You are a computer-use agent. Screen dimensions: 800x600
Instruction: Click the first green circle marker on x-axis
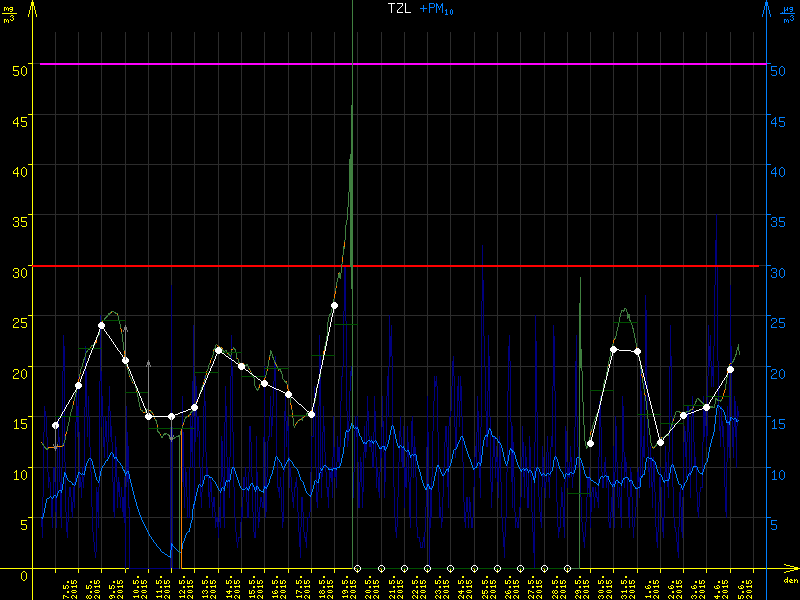(x=358, y=568)
